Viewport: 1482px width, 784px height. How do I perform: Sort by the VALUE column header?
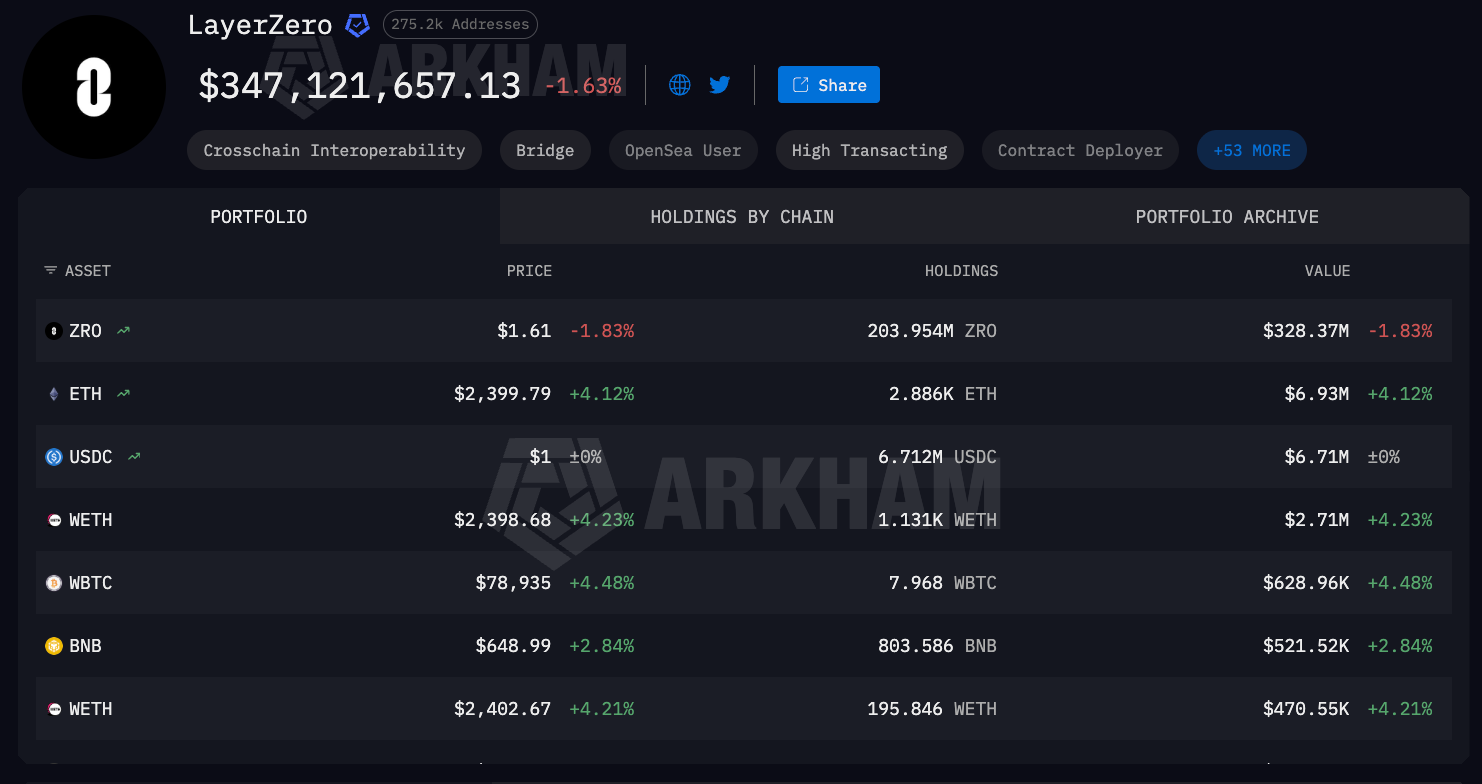tap(1327, 271)
